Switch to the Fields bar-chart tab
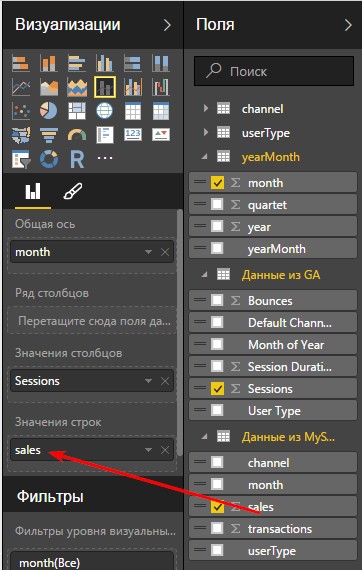 pos(33,192)
